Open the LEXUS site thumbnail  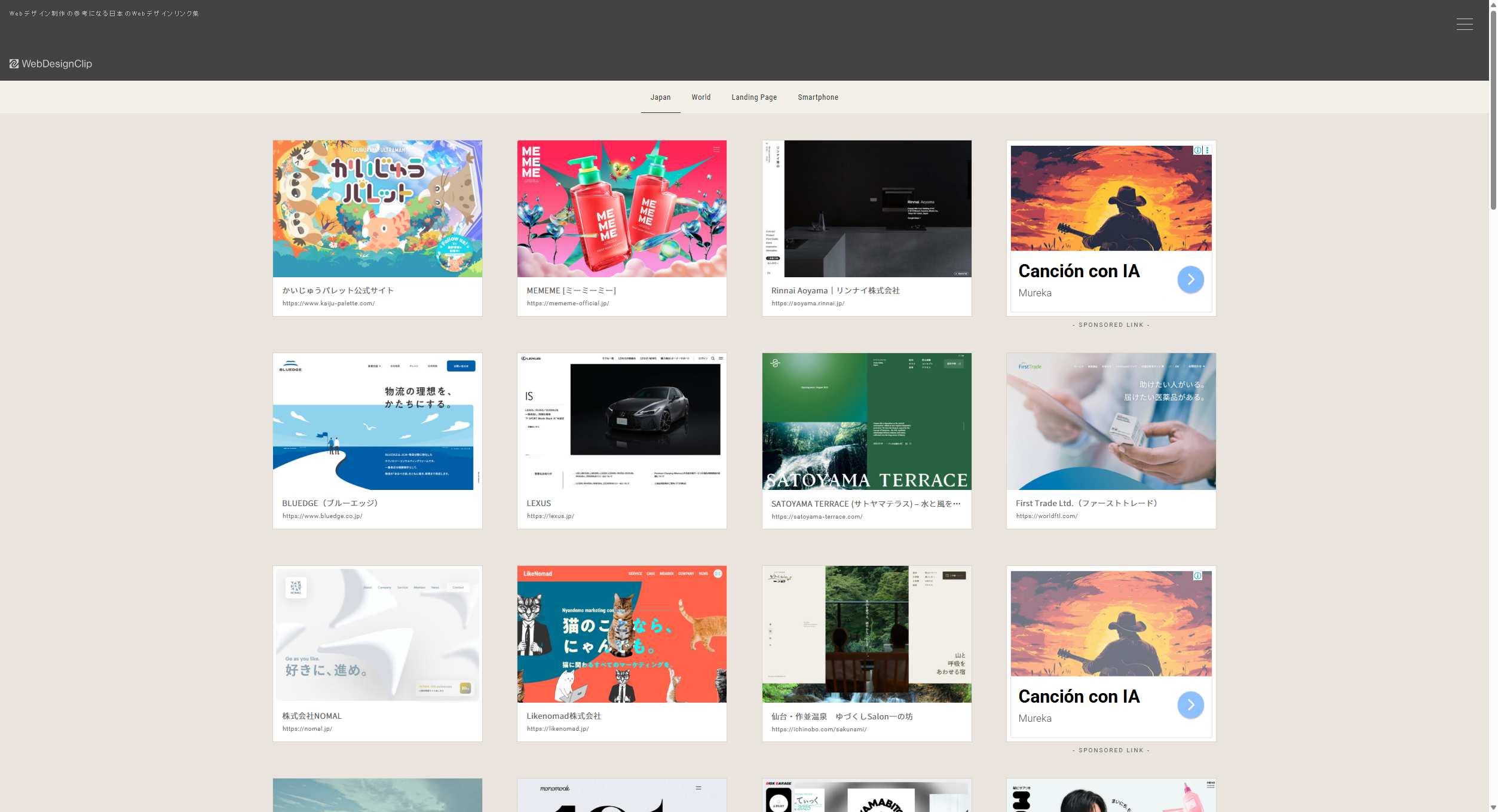[x=622, y=421]
